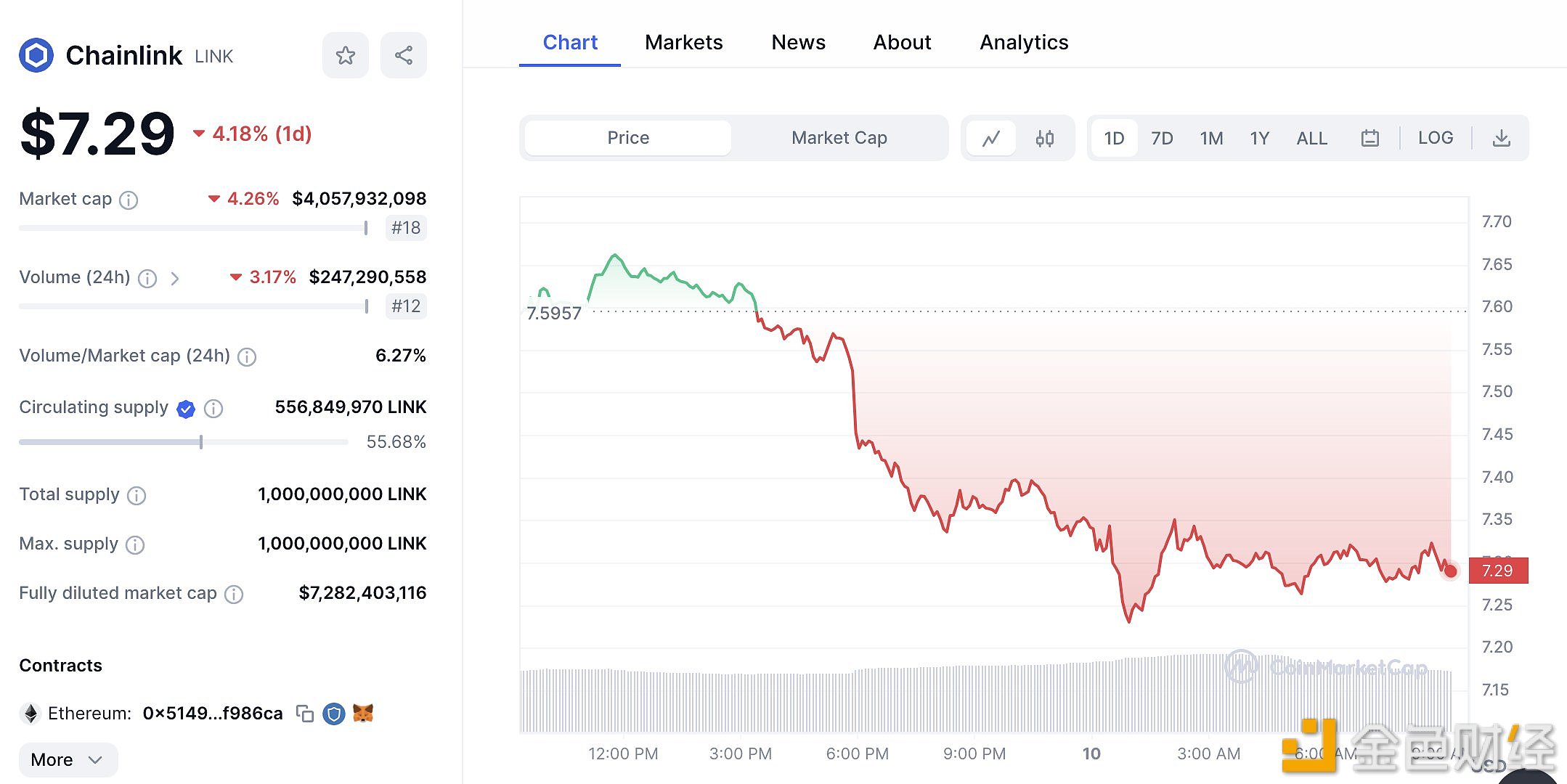Screen dimensions: 1567x784
Task: Click the verified circulating supply badge
Action: coord(186,409)
